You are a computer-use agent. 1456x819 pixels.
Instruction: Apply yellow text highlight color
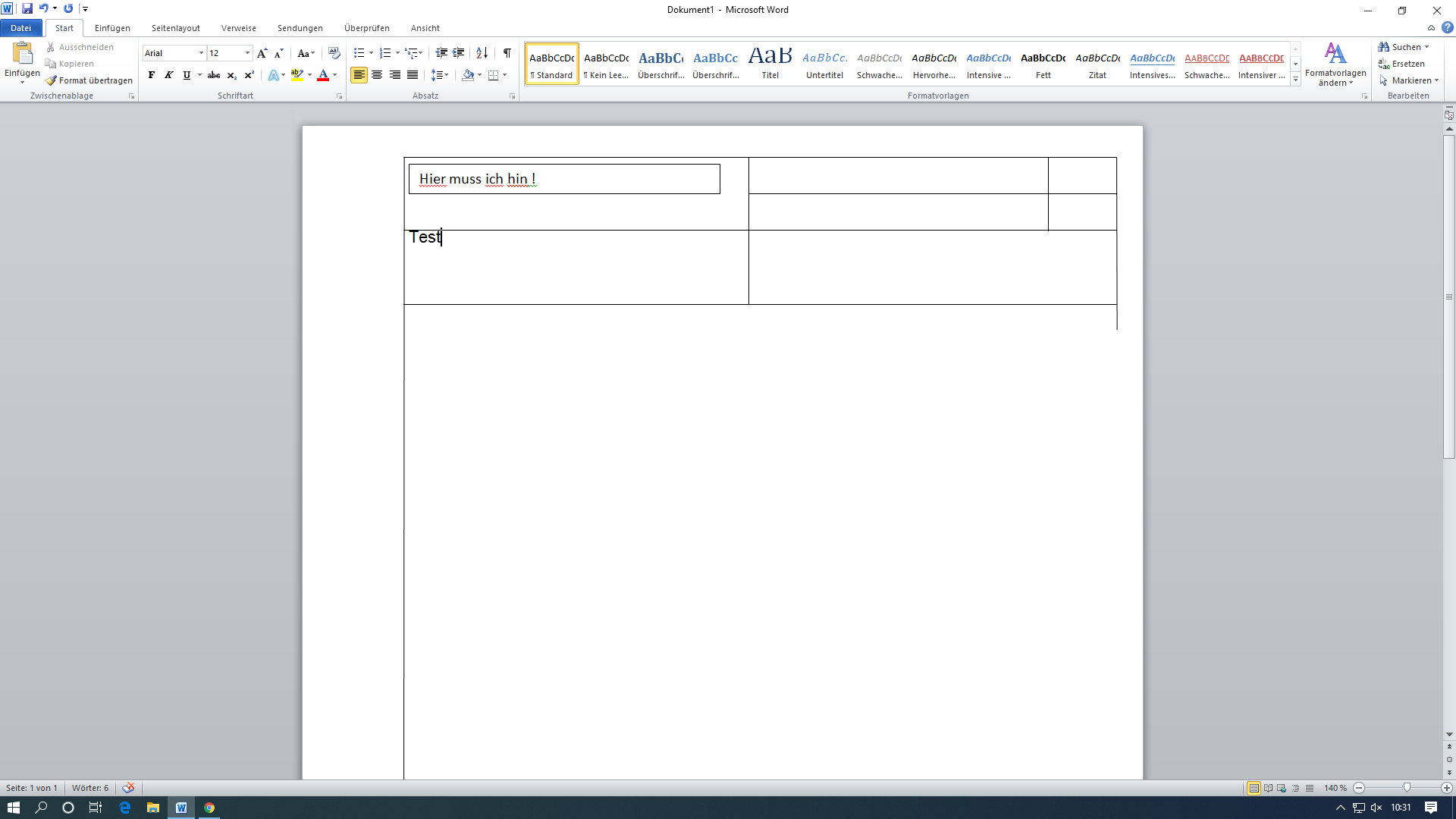click(x=297, y=75)
